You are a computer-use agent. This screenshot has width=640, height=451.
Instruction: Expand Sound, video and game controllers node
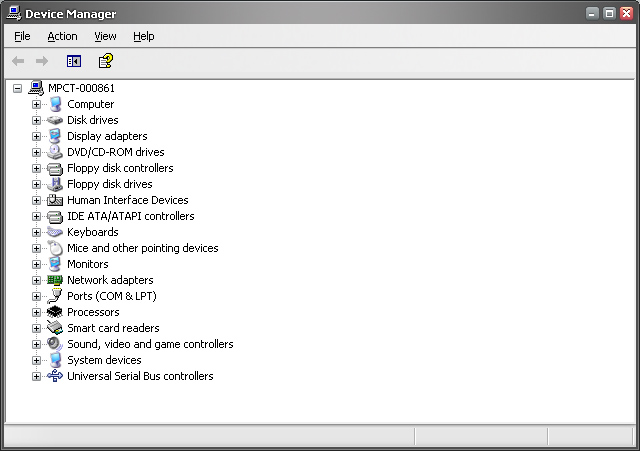click(36, 344)
